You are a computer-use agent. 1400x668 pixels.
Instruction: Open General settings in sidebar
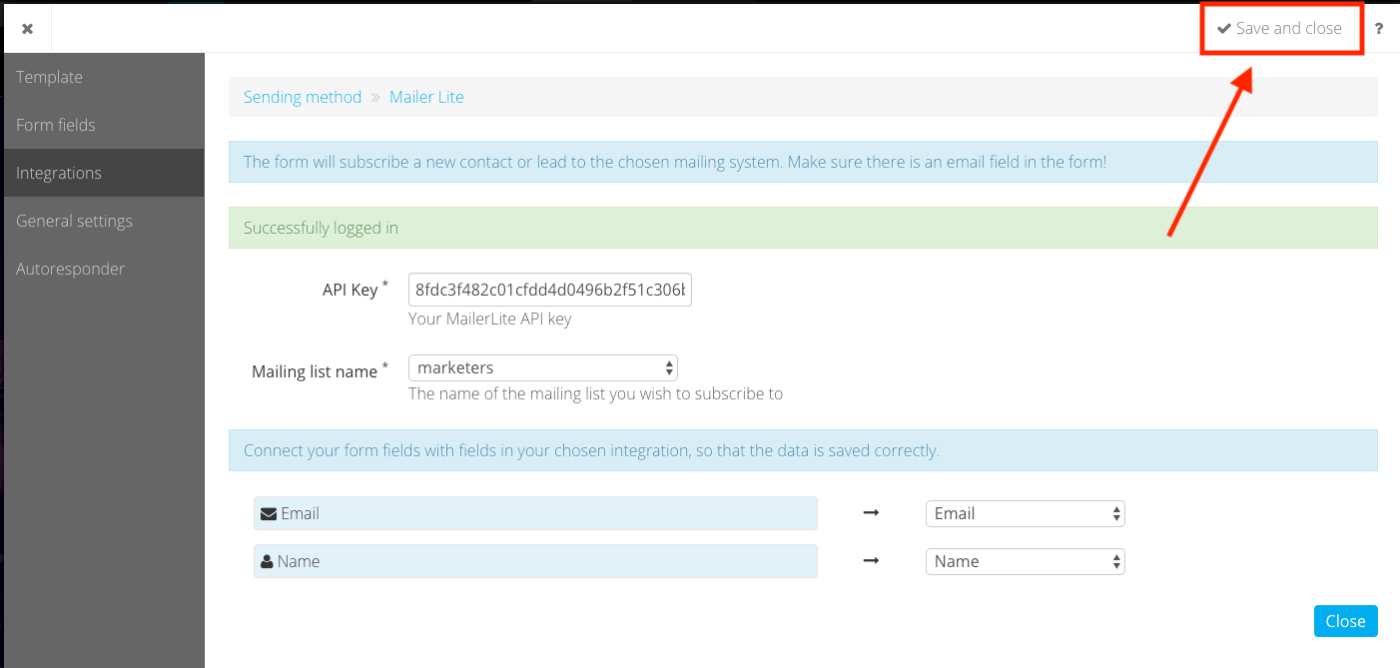(104, 221)
